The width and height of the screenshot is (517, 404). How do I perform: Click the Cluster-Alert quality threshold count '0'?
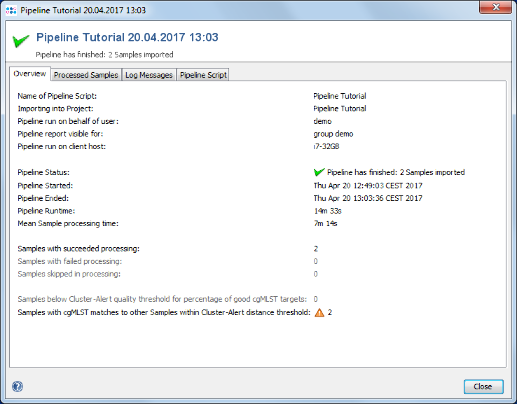point(316,299)
